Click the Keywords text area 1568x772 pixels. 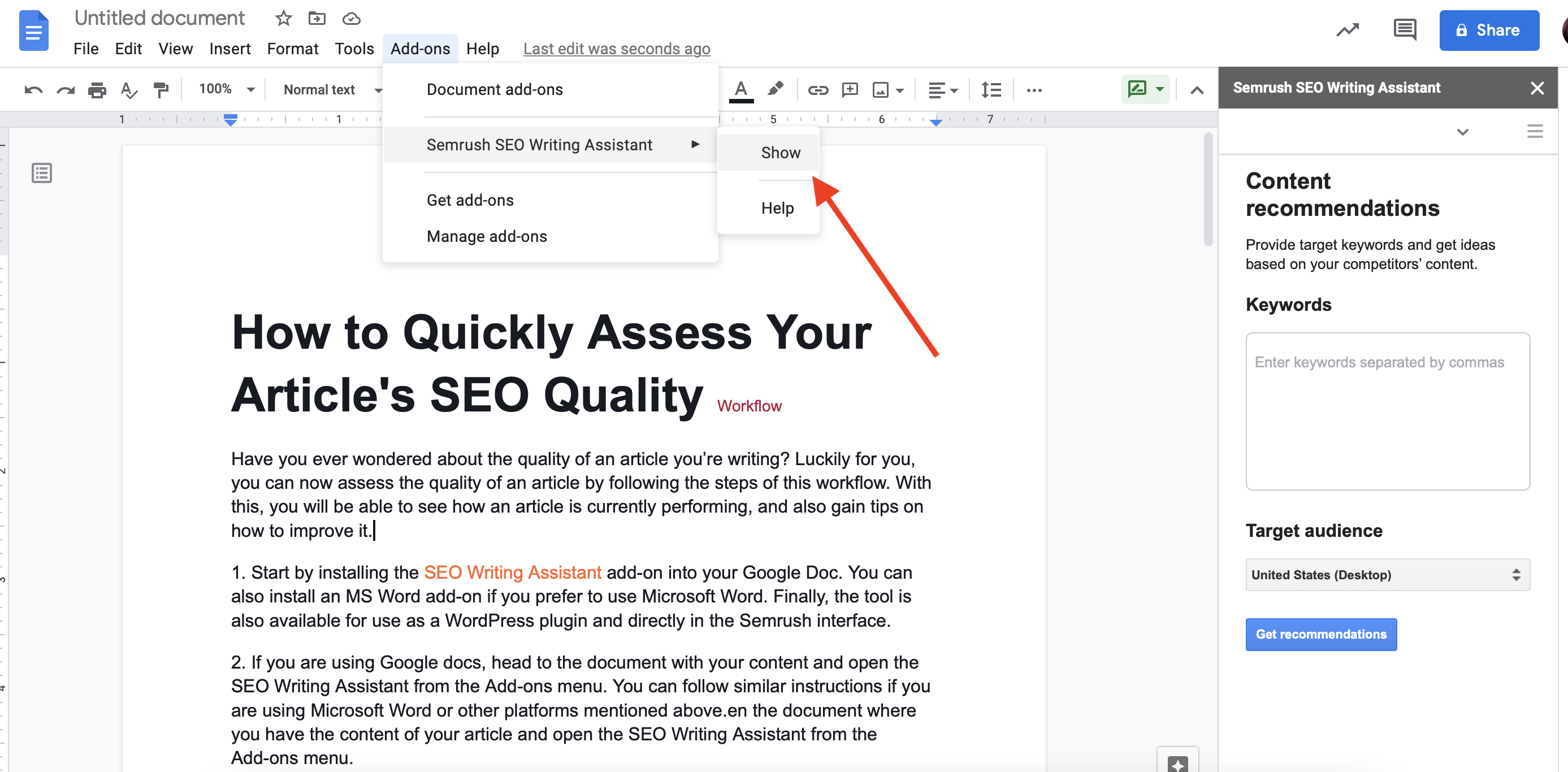pyautogui.click(x=1387, y=411)
